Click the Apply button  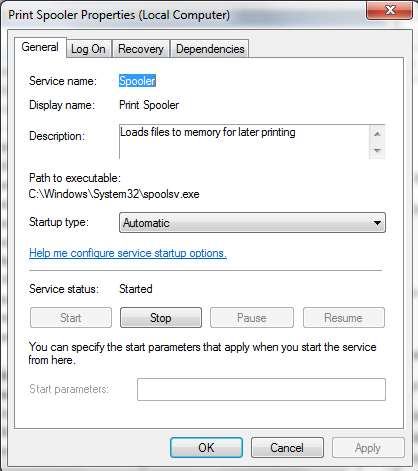[368, 448]
